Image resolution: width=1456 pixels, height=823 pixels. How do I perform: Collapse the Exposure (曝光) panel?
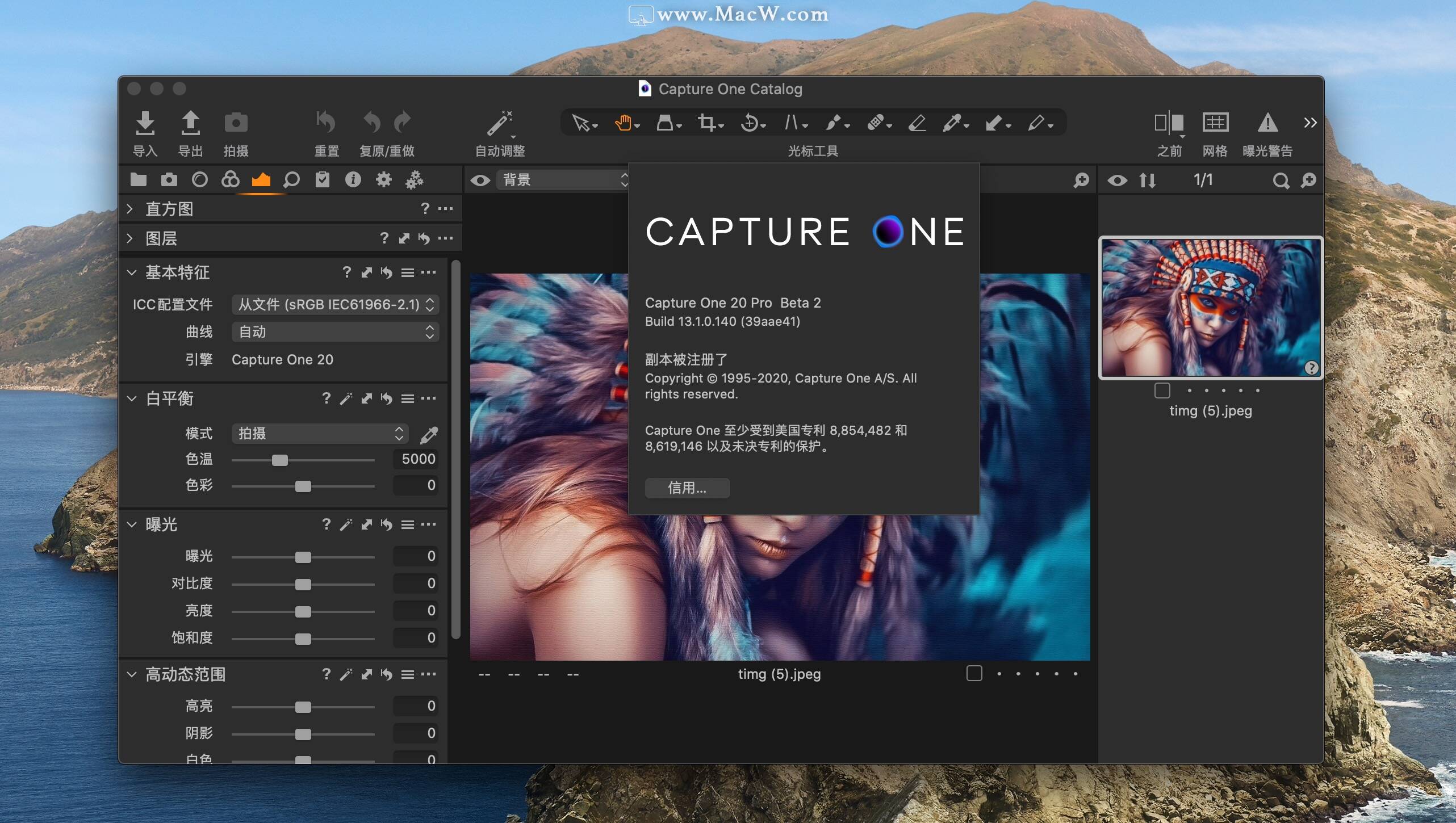pos(132,524)
